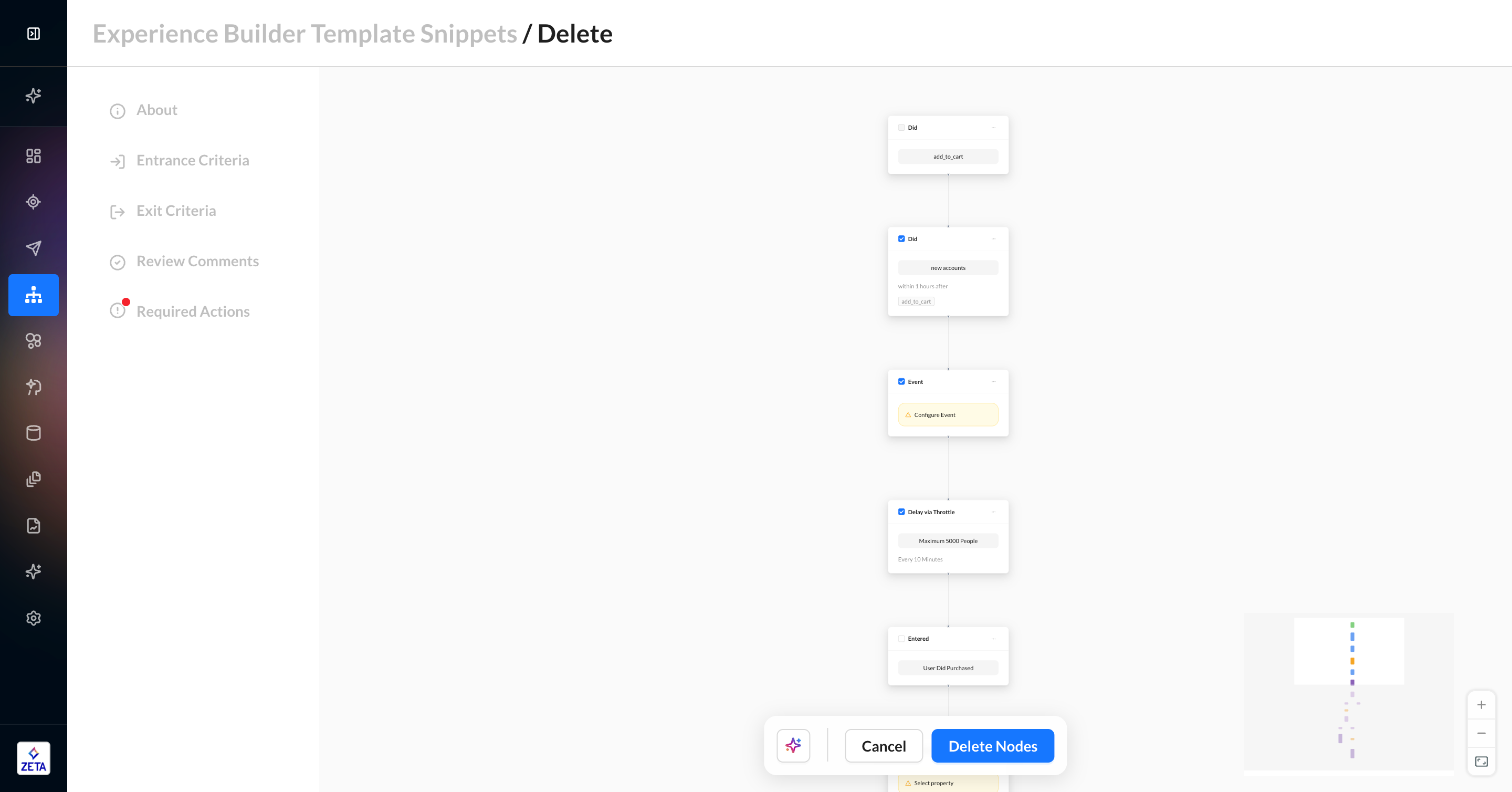Viewport: 1512px width, 792px height.
Task: Open the database cylinder icon
Action: click(34, 433)
